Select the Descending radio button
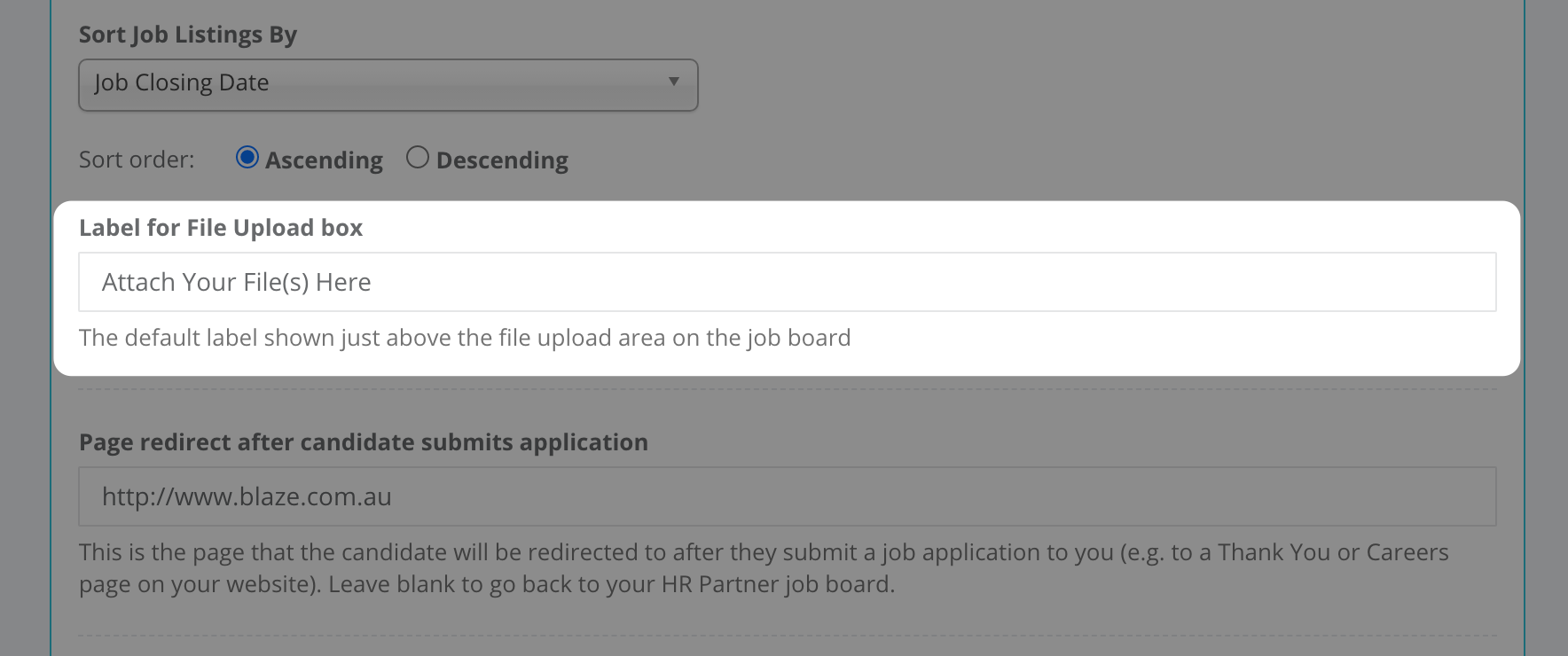This screenshot has height=656, width=1568. coord(418,158)
